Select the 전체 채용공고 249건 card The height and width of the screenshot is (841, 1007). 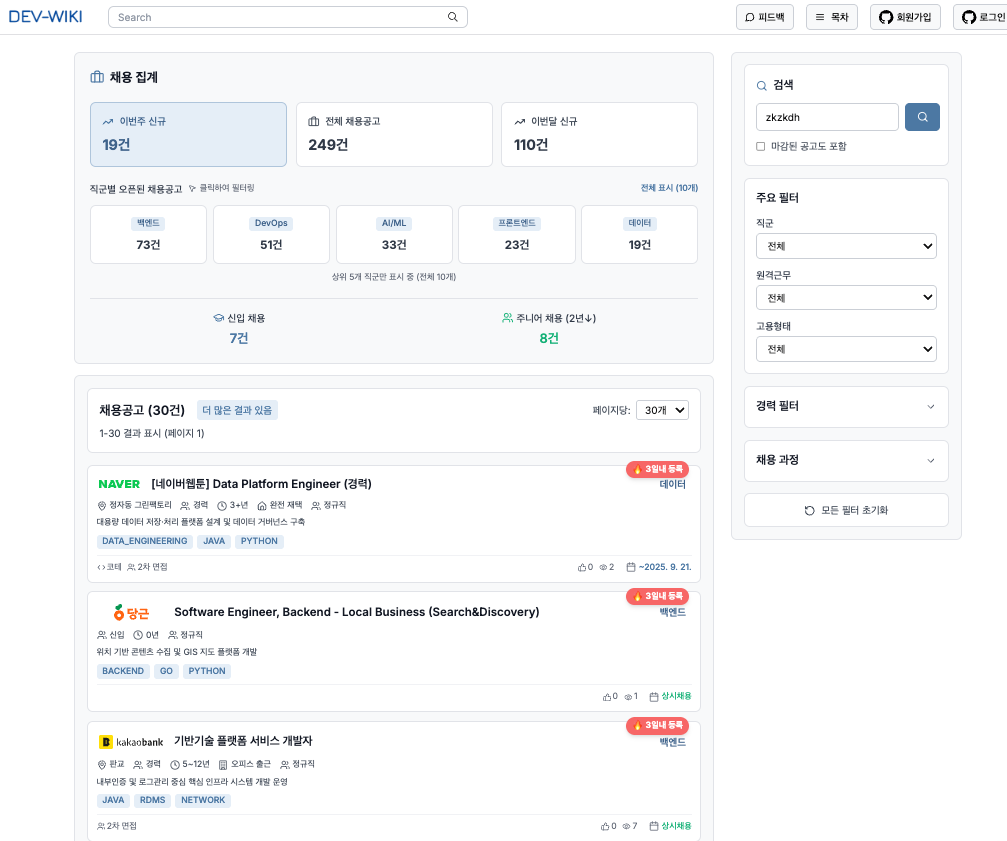tap(394, 134)
